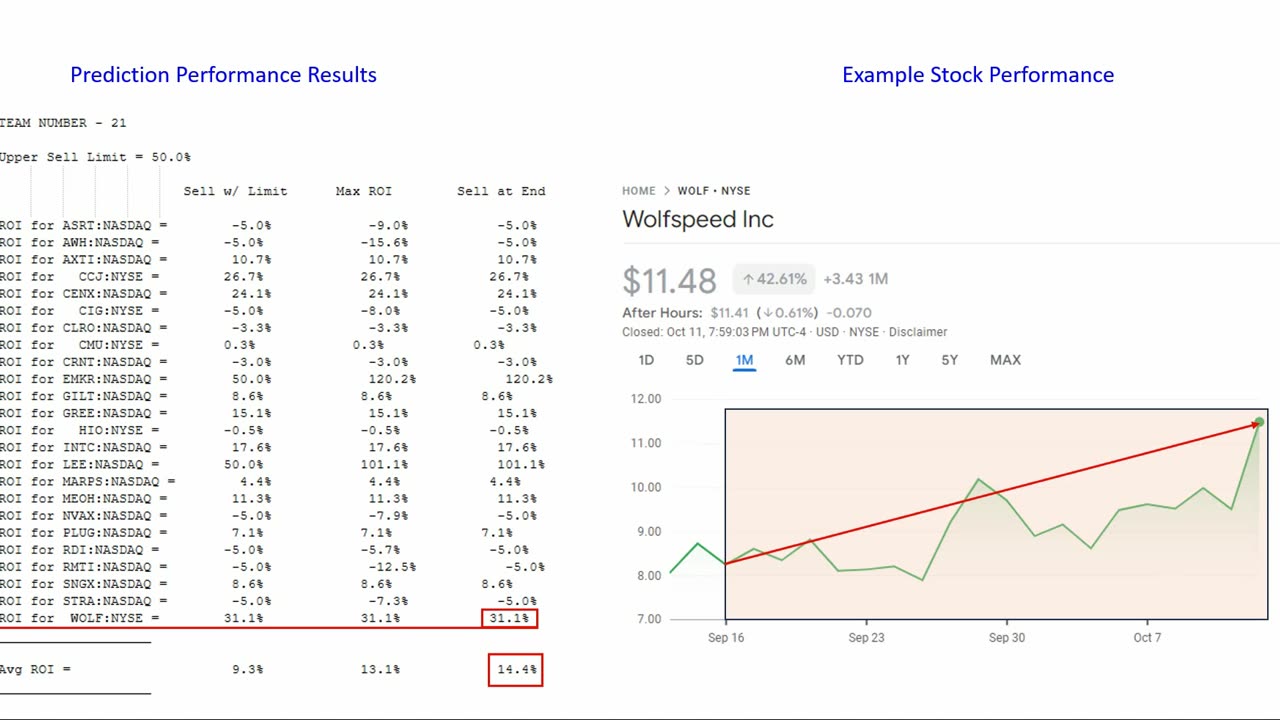1280x720 pixels.
Task: Click the ROI for CLRO:NASDAQ row label
Action: pos(84,328)
